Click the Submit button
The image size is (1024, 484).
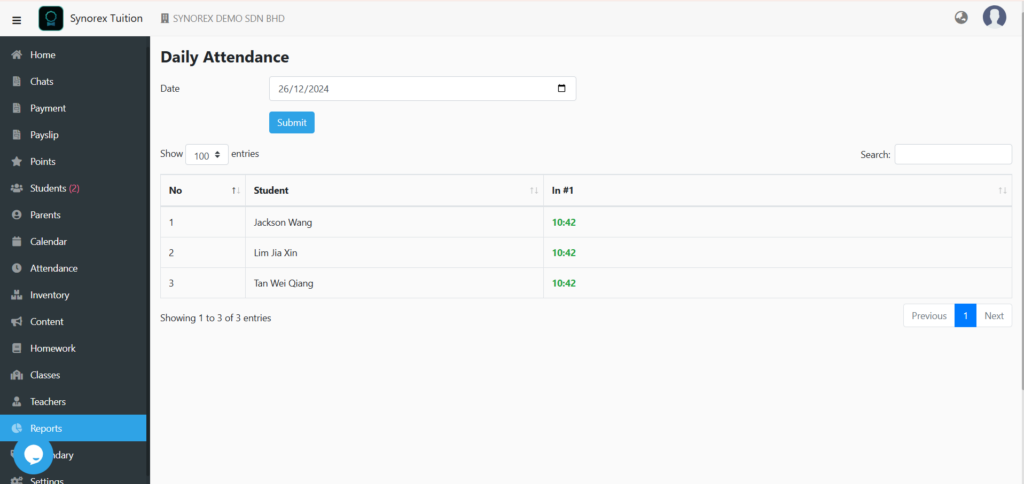coord(292,122)
